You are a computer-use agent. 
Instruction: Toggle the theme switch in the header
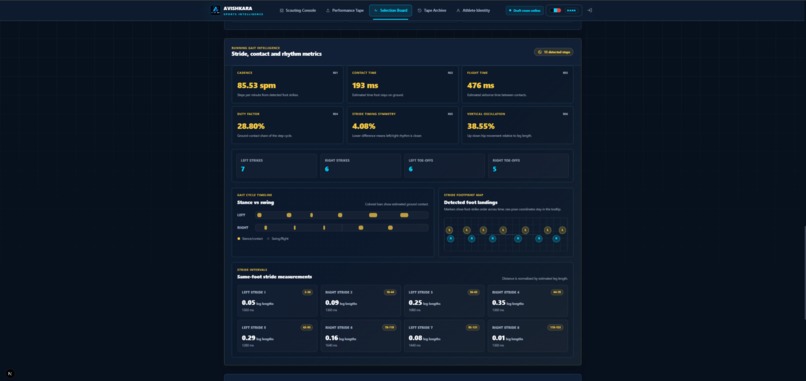point(557,10)
